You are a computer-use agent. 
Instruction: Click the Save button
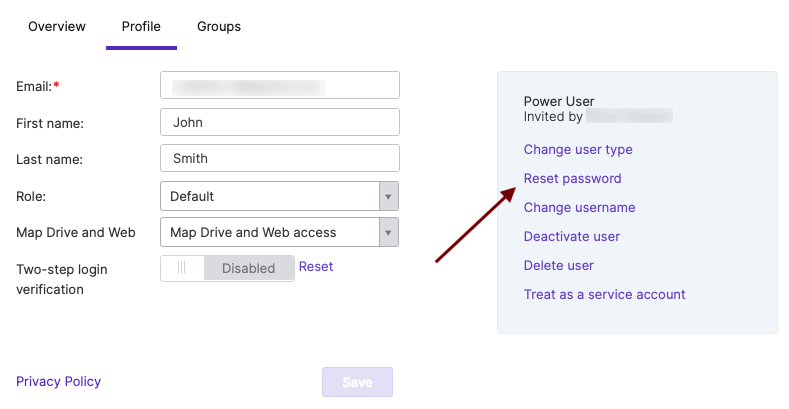pyautogui.click(x=357, y=382)
